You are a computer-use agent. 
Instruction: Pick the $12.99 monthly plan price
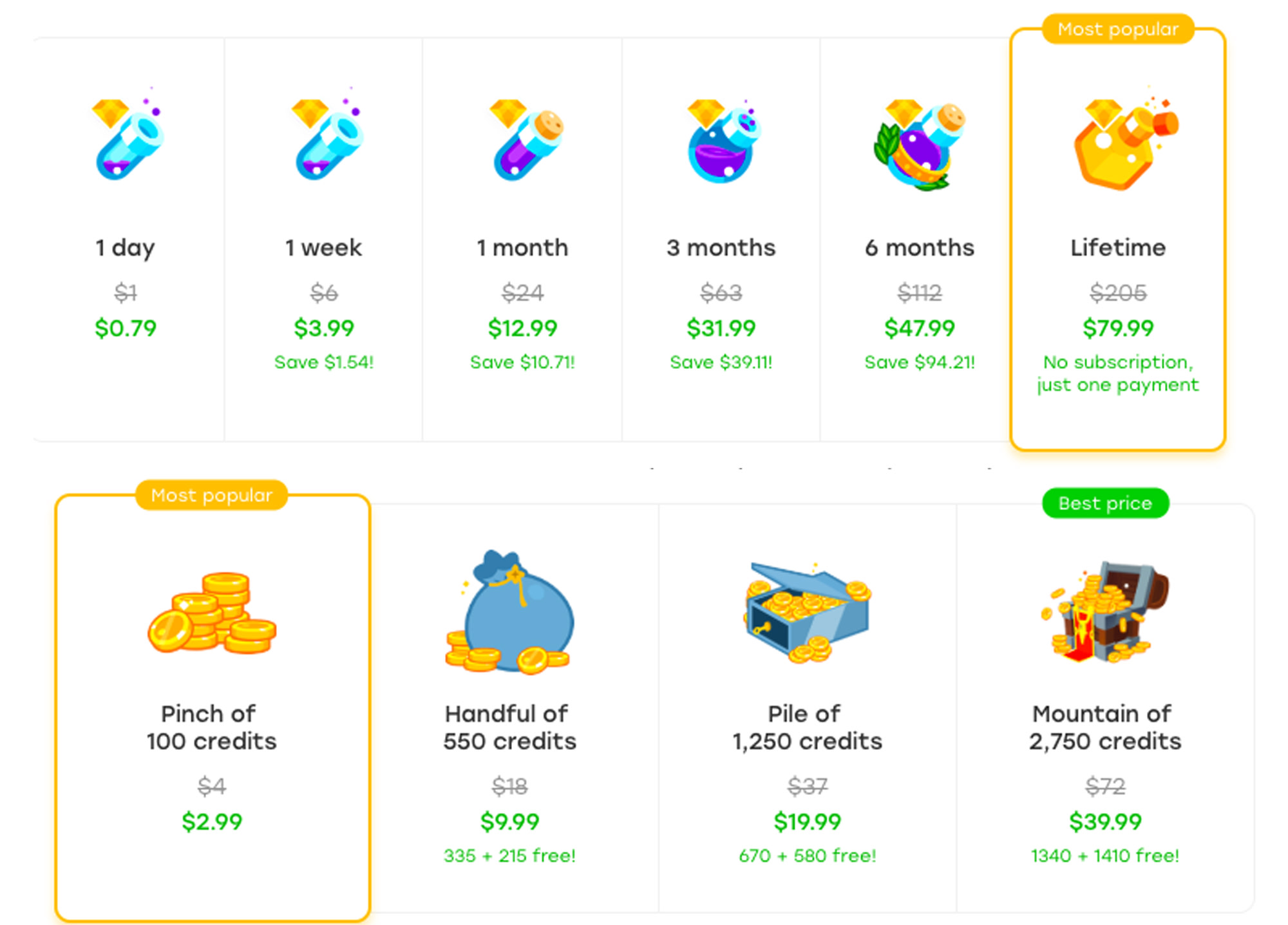tap(522, 328)
